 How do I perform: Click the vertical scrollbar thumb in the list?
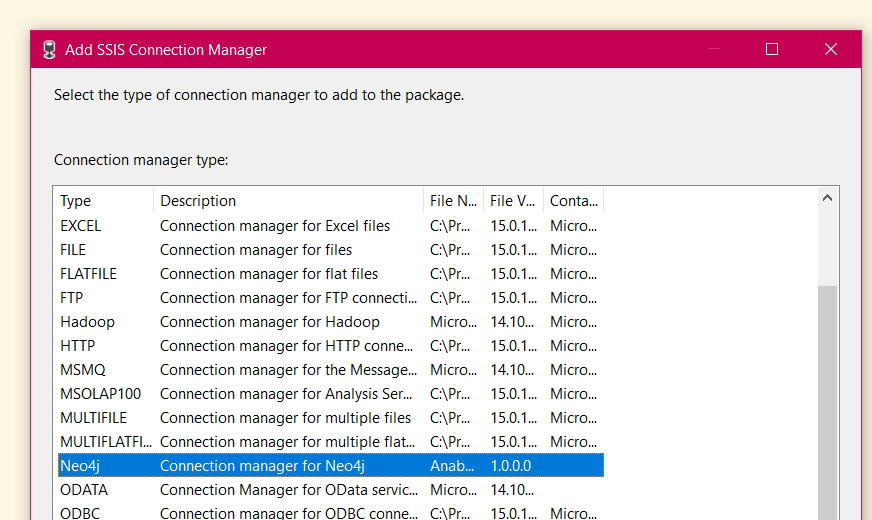point(828,403)
